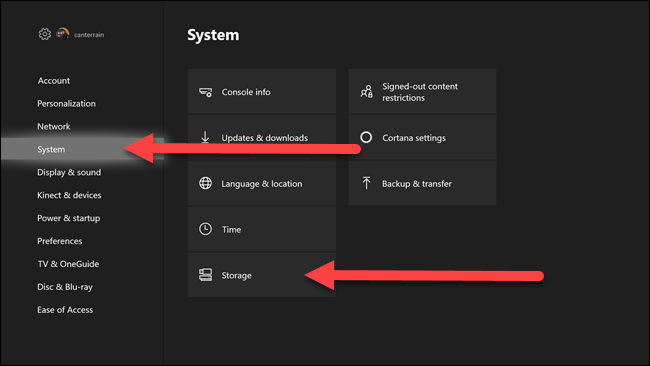The height and width of the screenshot is (366, 650).
Task: Click the Language globe icon
Action: click(205, 183)
